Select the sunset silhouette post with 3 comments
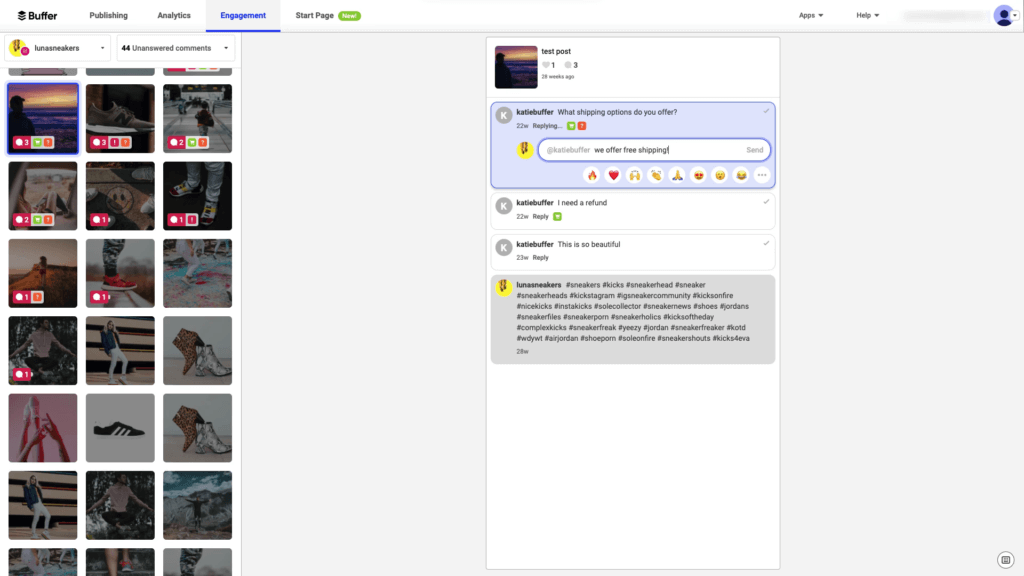The height and width of the screenshot is (576, 1024). (x=43, y=119)
